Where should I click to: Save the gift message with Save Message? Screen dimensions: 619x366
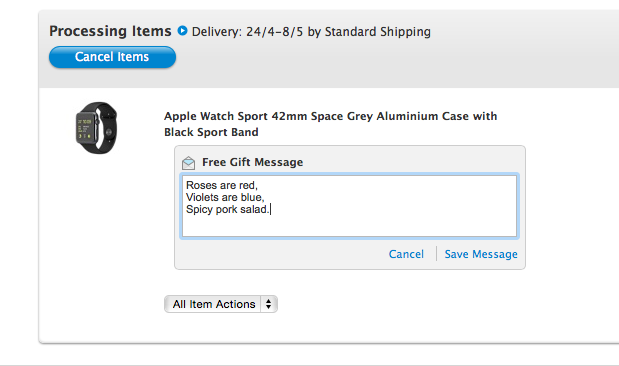pyautogui.click(x=481, y=254)
